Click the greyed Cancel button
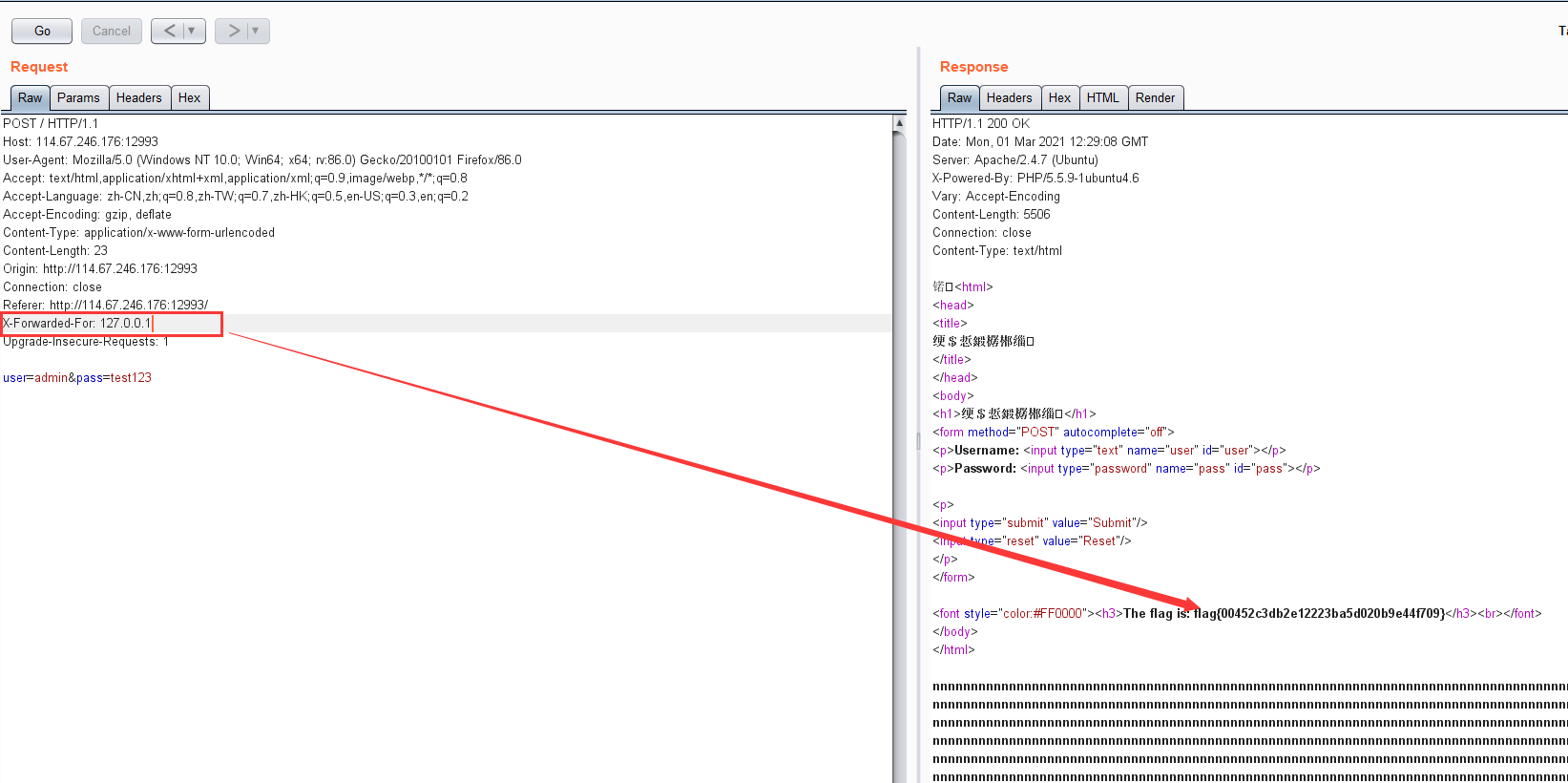The image size is (1568, 783). click(x=112, y=31)
